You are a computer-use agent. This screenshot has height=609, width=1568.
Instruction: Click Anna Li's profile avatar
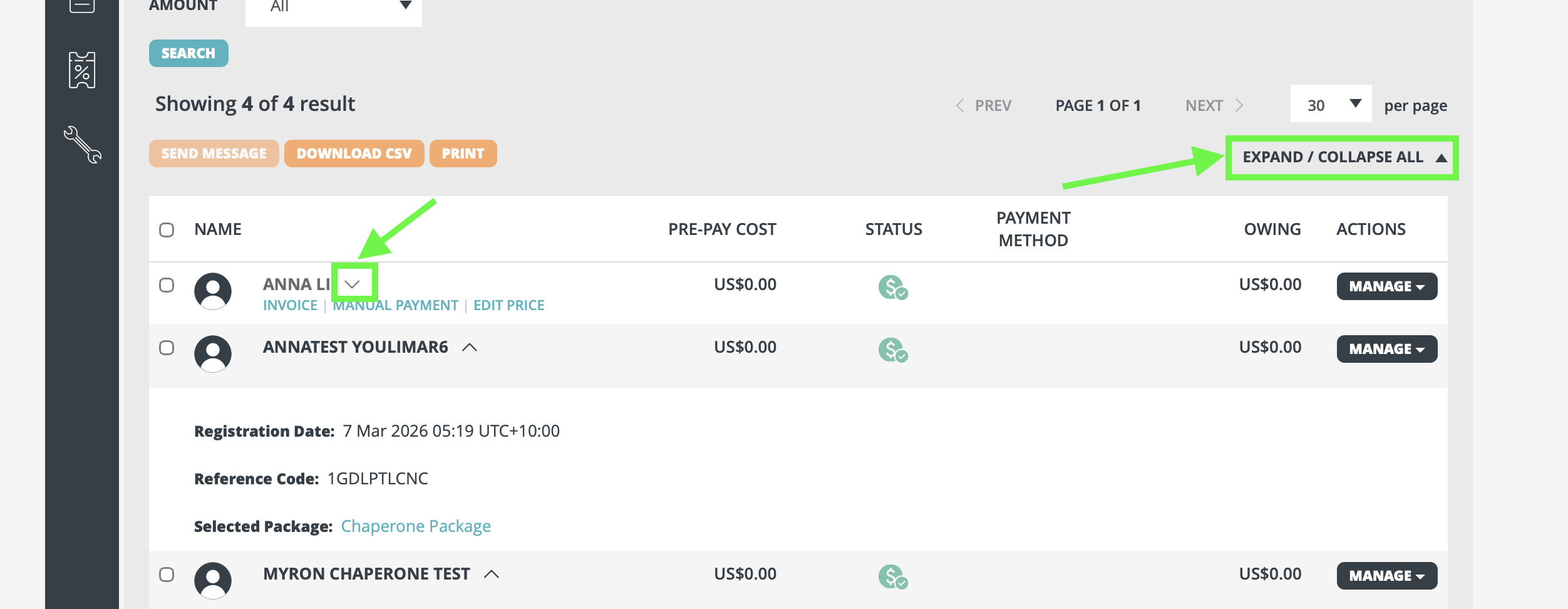[x=213, y=291]
